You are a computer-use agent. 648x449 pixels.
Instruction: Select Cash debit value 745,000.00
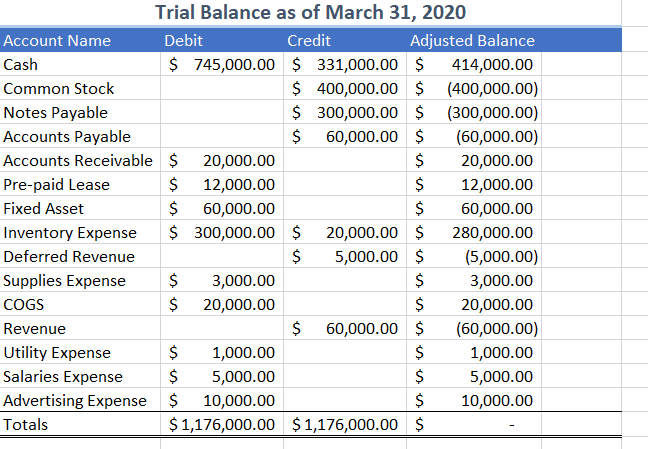[x=222, y=64]
